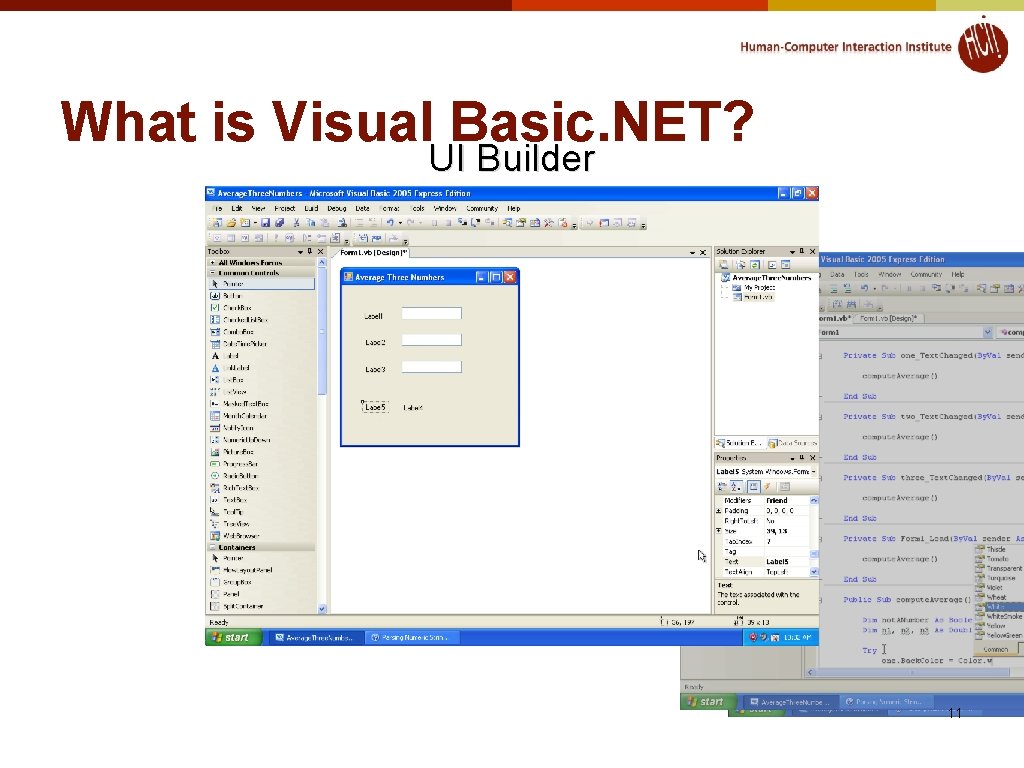Screen dimensions: 1024x768
Task: Click the Windows start button
Action: [x=233, y=637]
